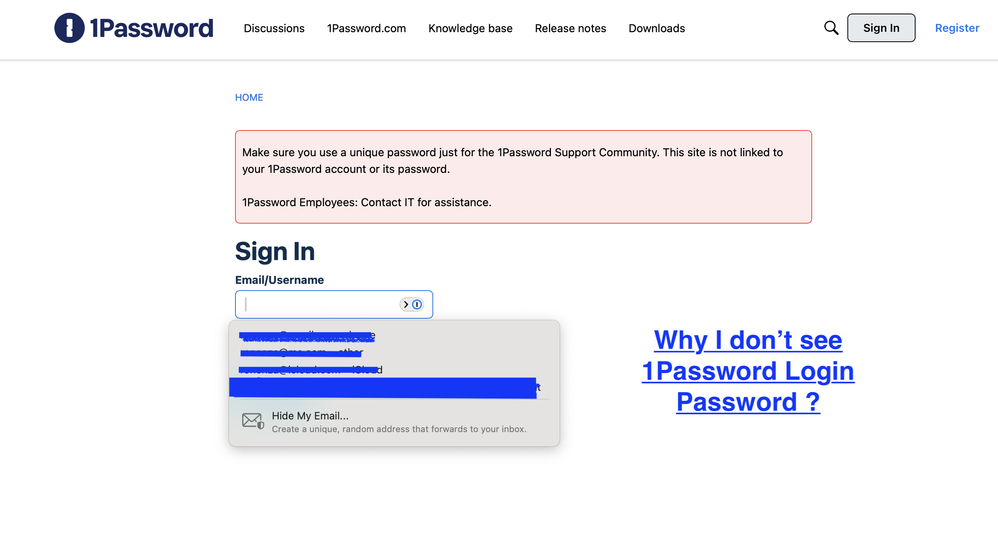The width and height of the screenshot is (998, 559).
Task: Choose the first suggested email ending in "home"
Action: (x=310, y=336)
